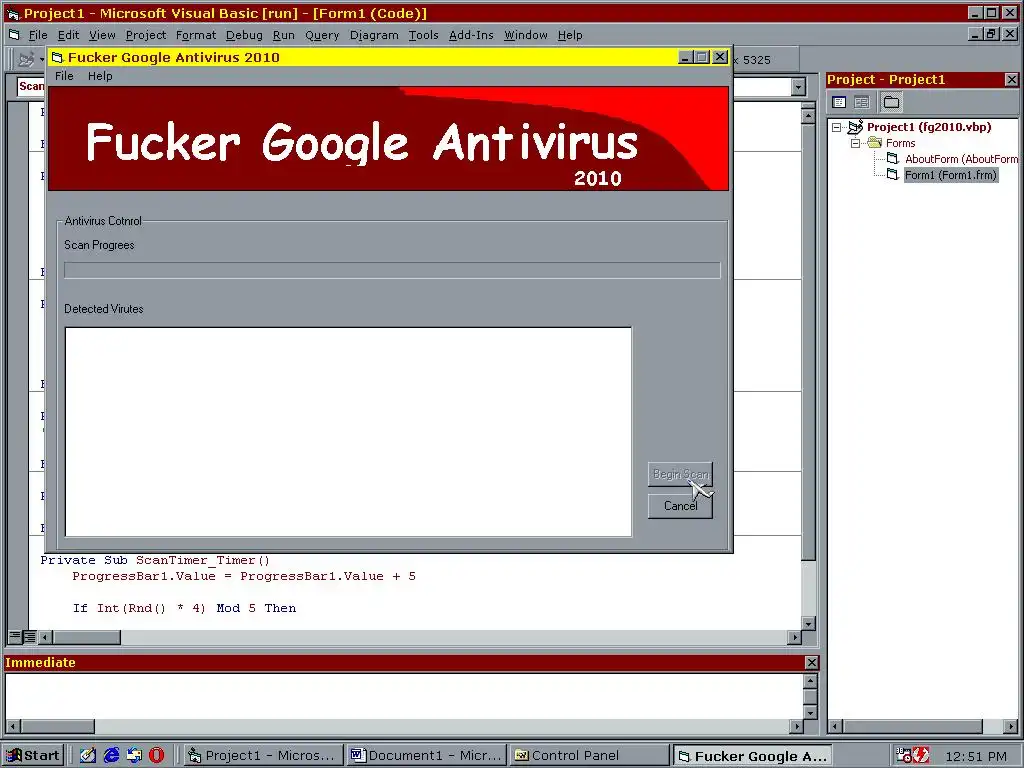
Task: Open the Query menu
Action: click(322, 35)
